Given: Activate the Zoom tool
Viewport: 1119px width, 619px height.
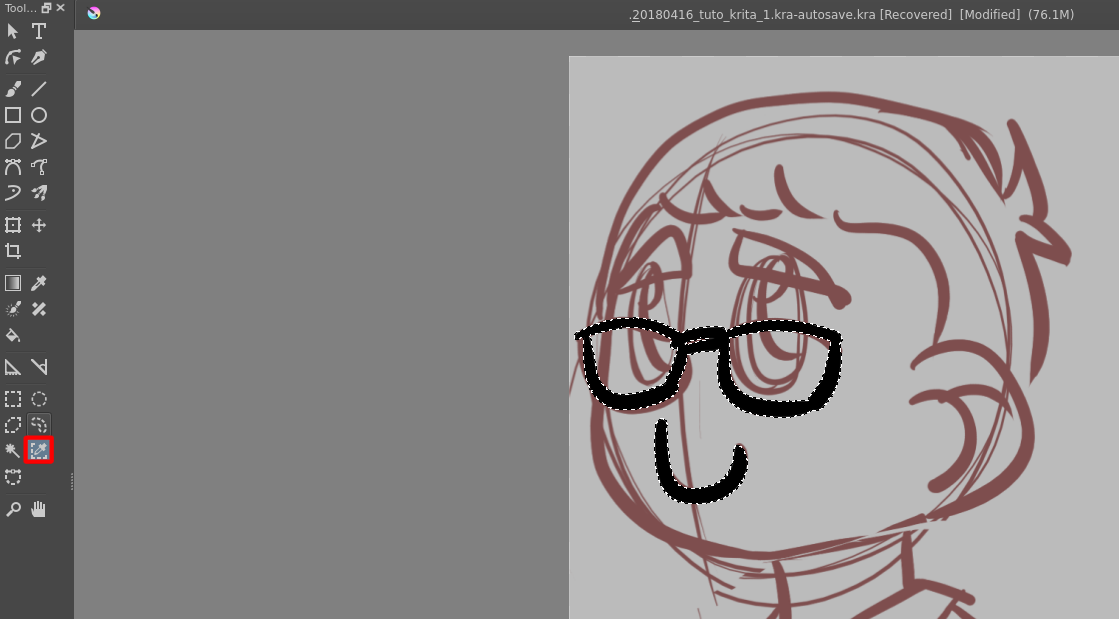Looking at the screenshot, I should point(13,509).
